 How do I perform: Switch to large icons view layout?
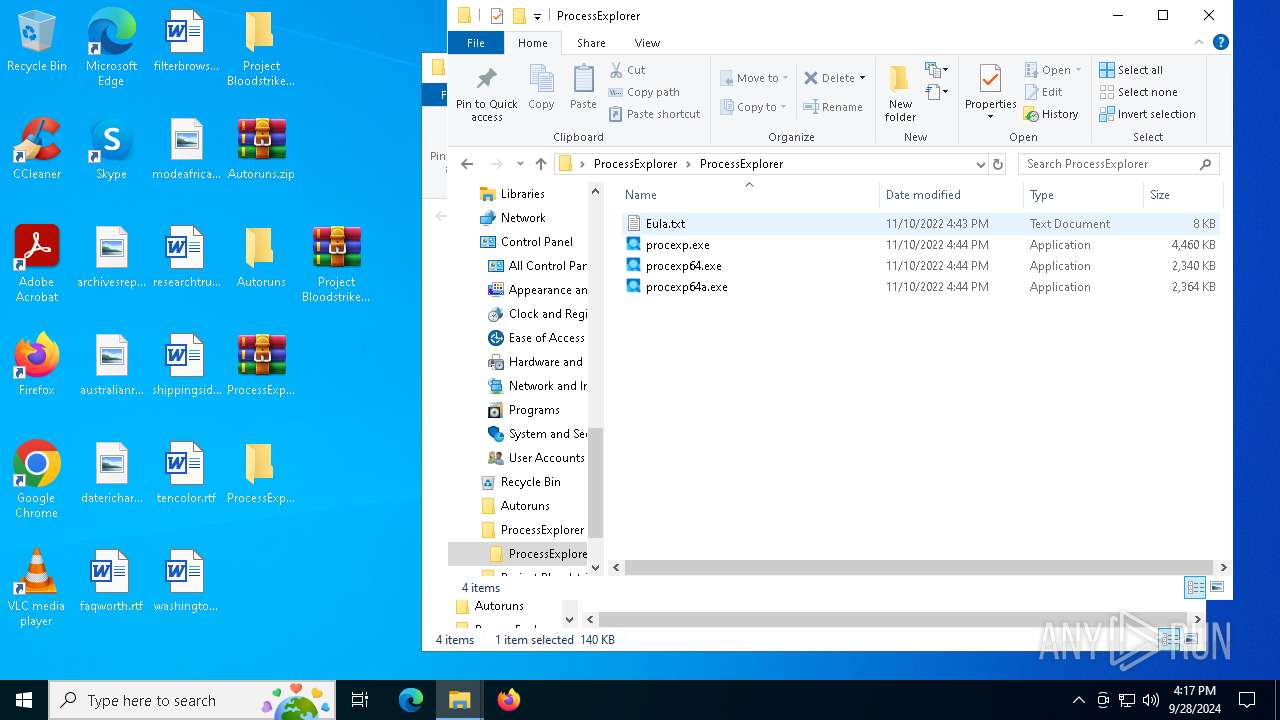coord(1217,587)
